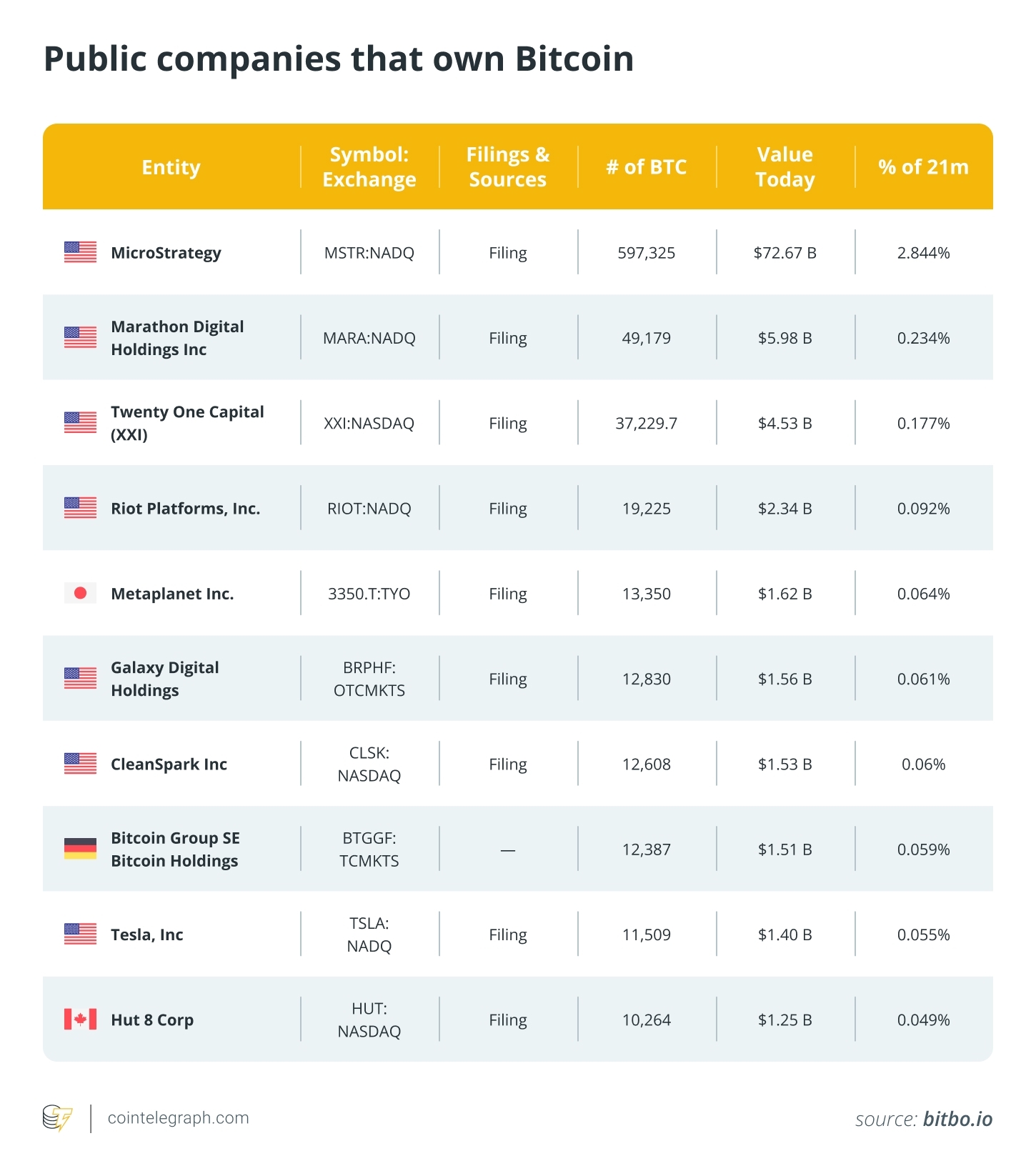Click the US flag beside Tesla, Inc
This screenshot has height=1176, width=1036.
[80, 934]
